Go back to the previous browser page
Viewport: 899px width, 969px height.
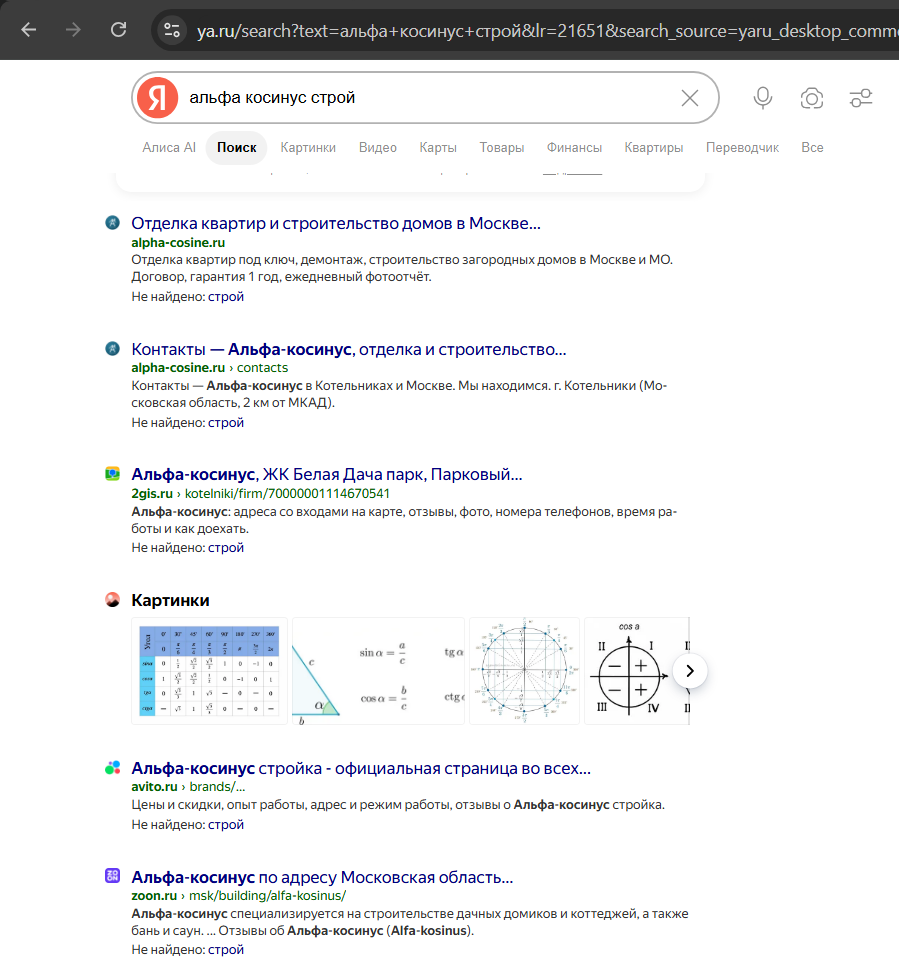[29, 30]
